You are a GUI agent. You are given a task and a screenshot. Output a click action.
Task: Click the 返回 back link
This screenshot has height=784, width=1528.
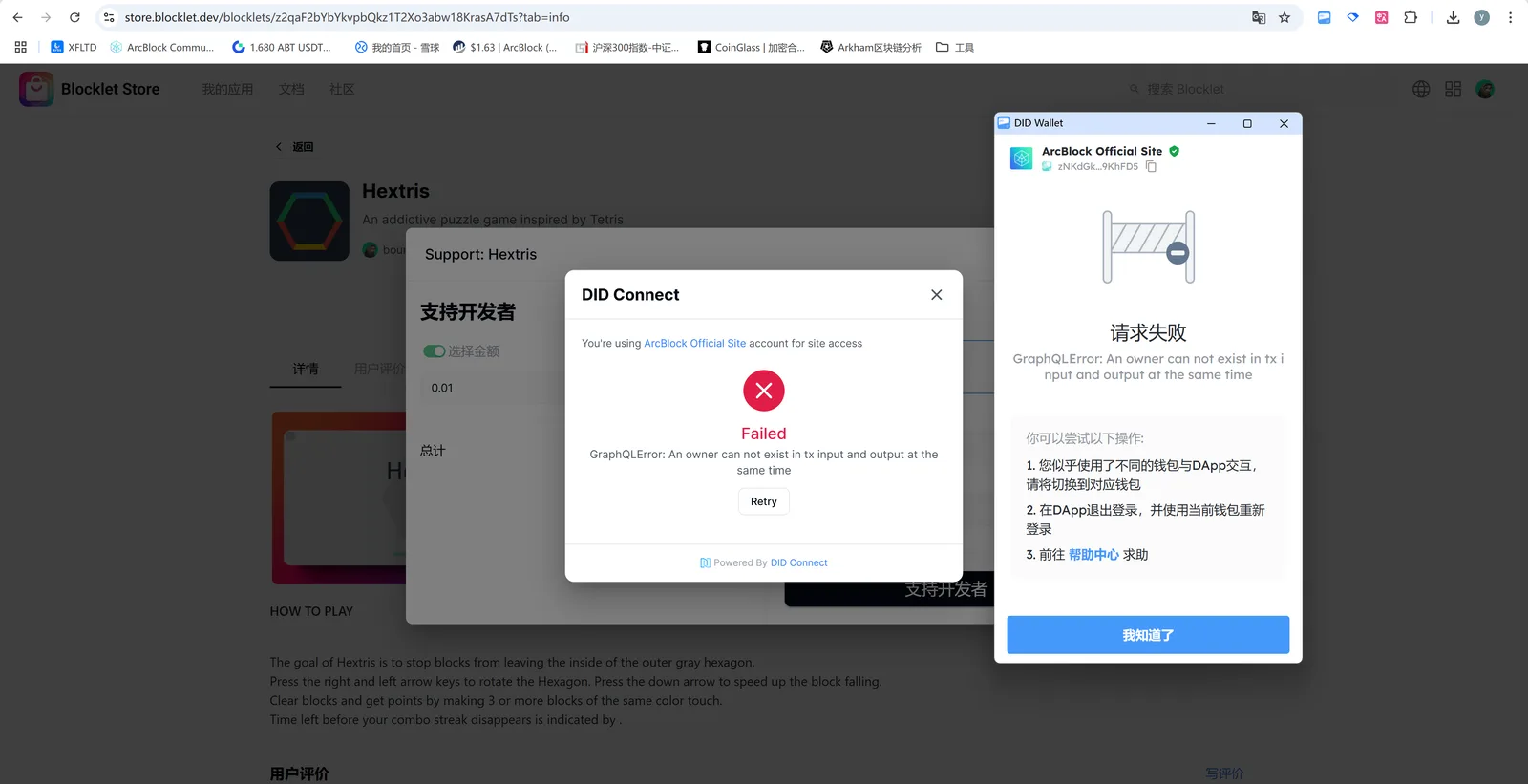tap(295, 147)
